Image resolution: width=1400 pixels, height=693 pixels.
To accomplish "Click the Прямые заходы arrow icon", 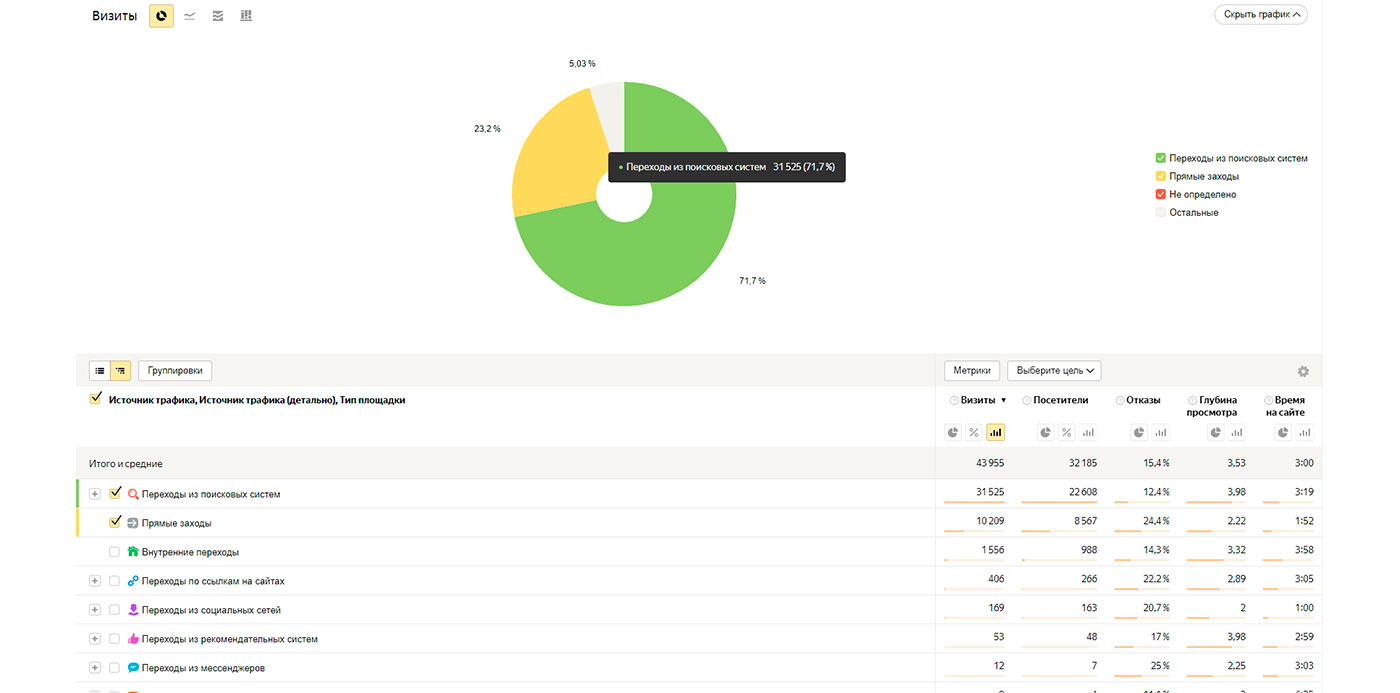I will point(133,523).
